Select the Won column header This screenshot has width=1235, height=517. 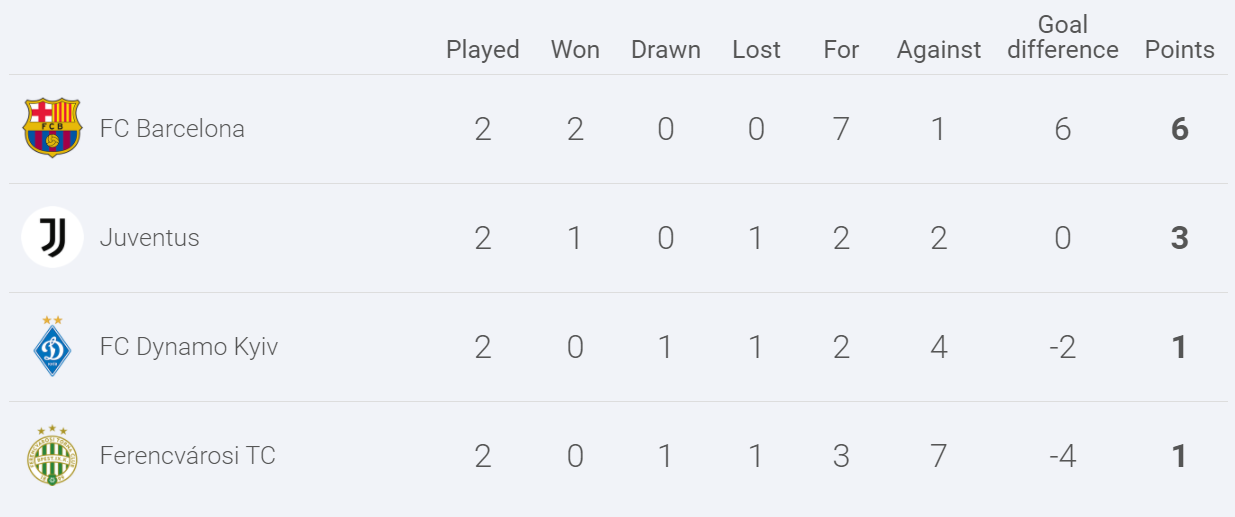(576, 50)
